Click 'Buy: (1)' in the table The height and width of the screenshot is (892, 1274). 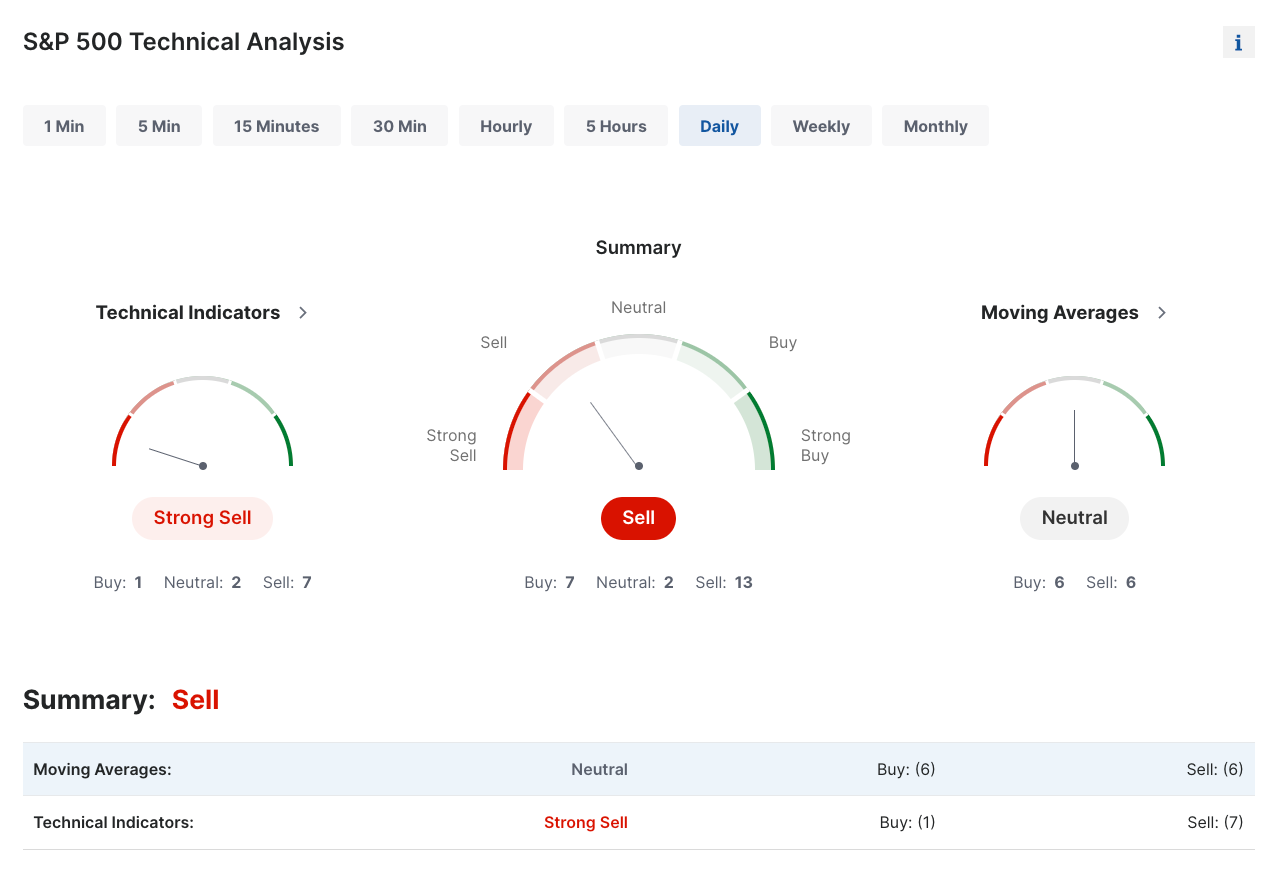pyautogui.click(x=907, y=823)
